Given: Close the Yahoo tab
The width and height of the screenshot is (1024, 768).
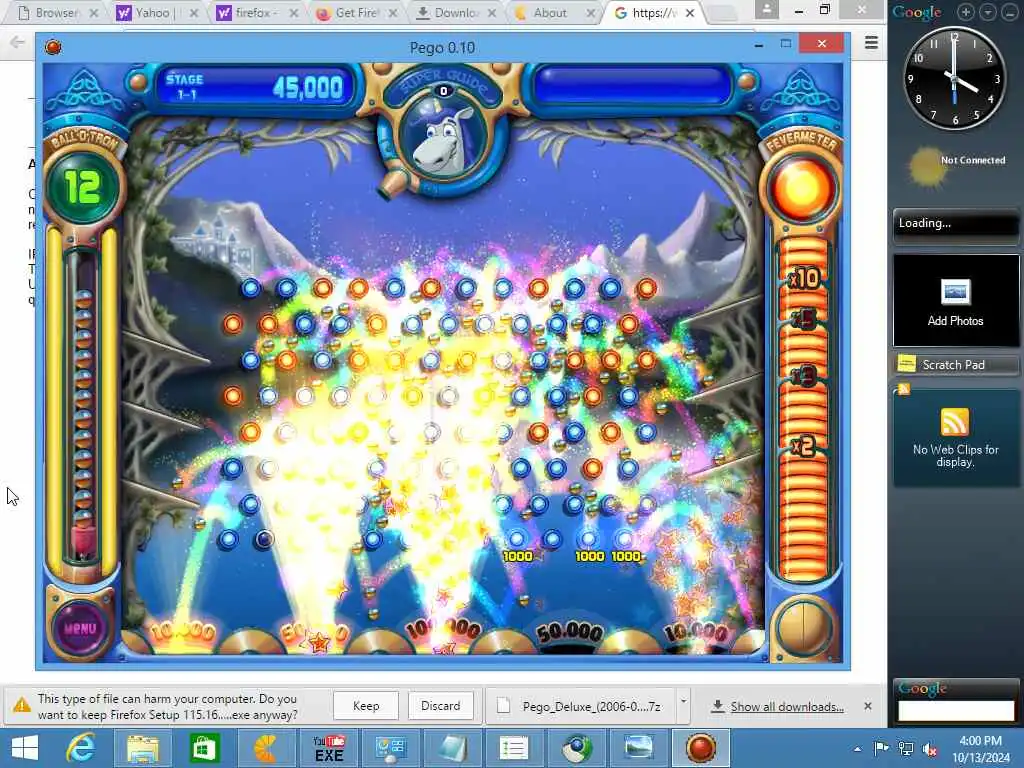Looking at the screenshot, I should pos(193,13).
